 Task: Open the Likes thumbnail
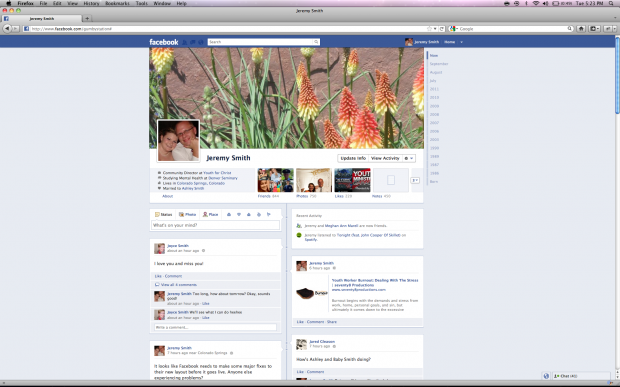352,180
